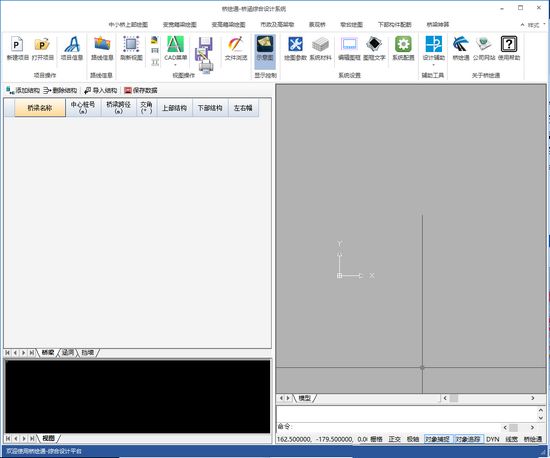
Task: Click the middle small icon beside CAD菜单
Action: point(155,51)
